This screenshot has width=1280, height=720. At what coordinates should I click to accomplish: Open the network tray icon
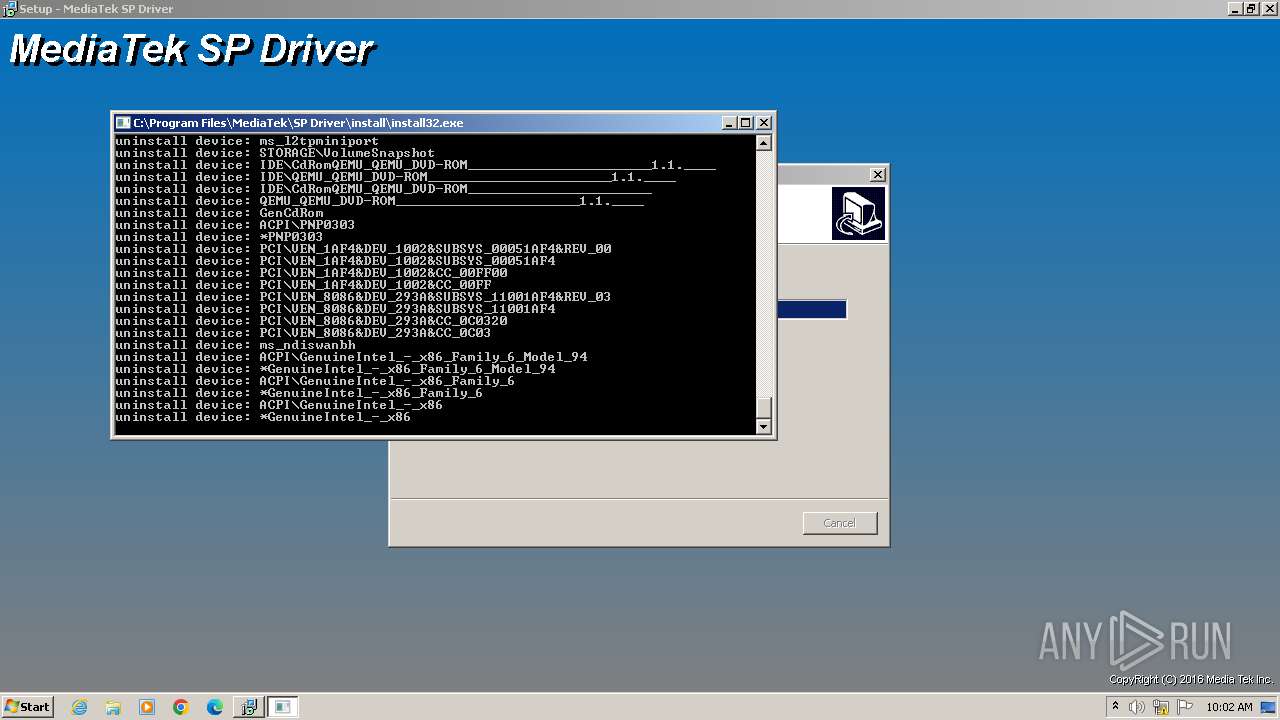(x=1161, y=707)
